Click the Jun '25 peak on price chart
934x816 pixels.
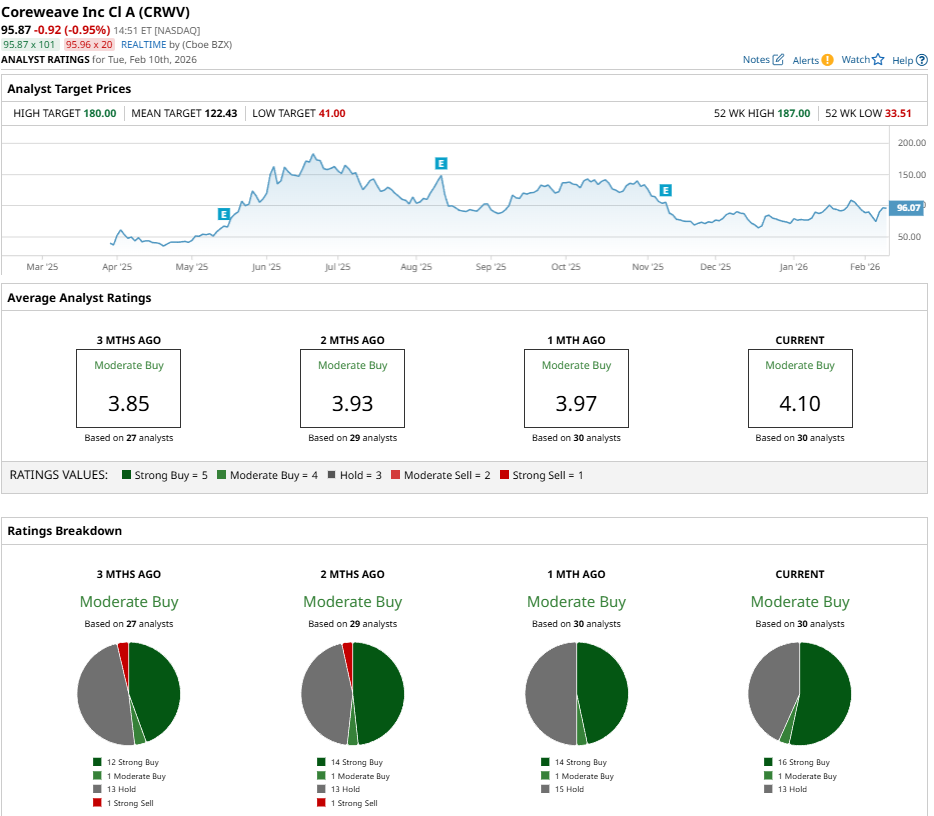(x=314, y=156)
